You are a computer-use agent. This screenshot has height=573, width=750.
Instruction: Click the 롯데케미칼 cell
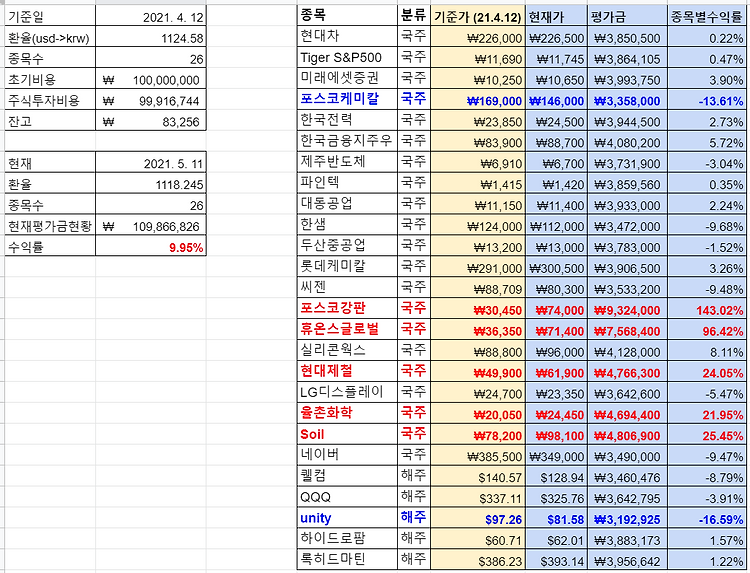coord(347,267)
